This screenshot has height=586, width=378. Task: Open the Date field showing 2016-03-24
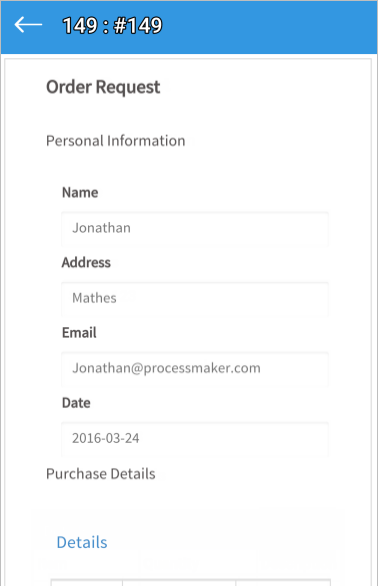point(195,439)
